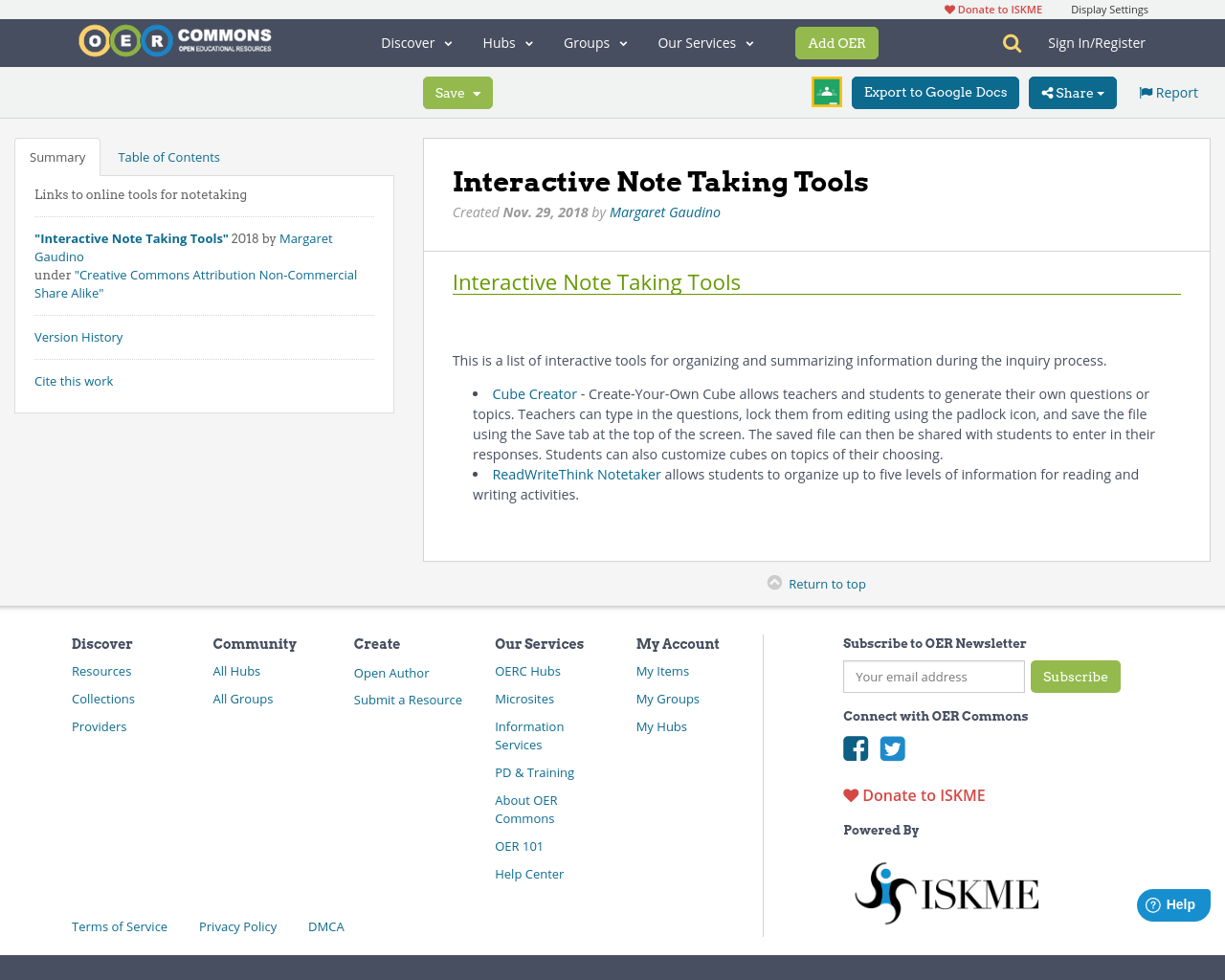
Task: Select the Summary tab
Action: coord(56,156)
